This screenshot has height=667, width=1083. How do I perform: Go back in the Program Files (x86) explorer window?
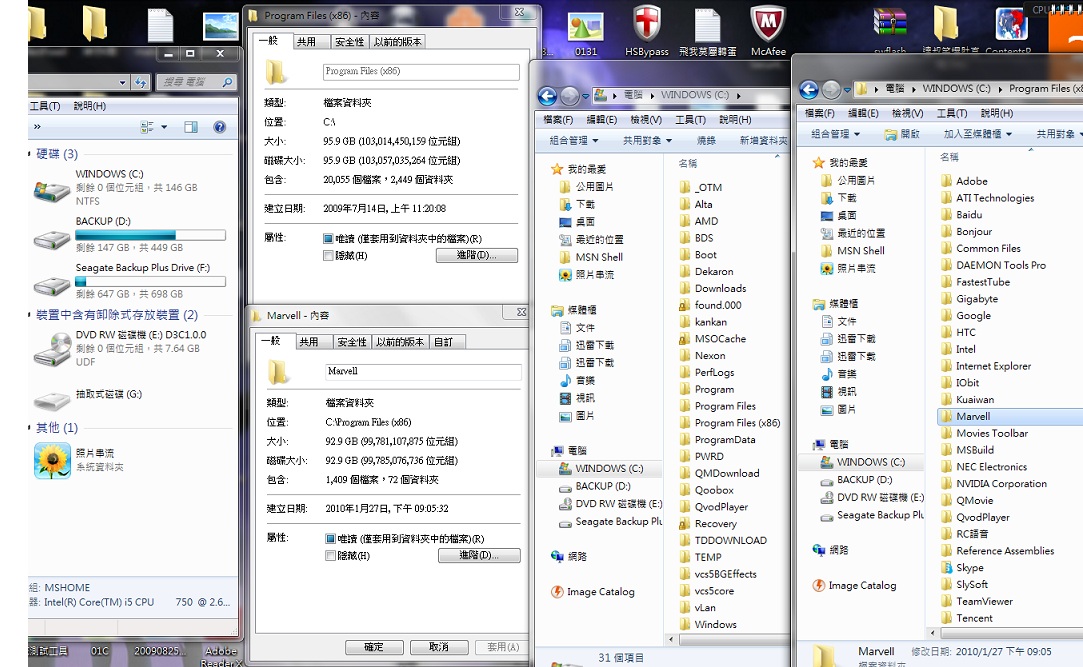809,90
